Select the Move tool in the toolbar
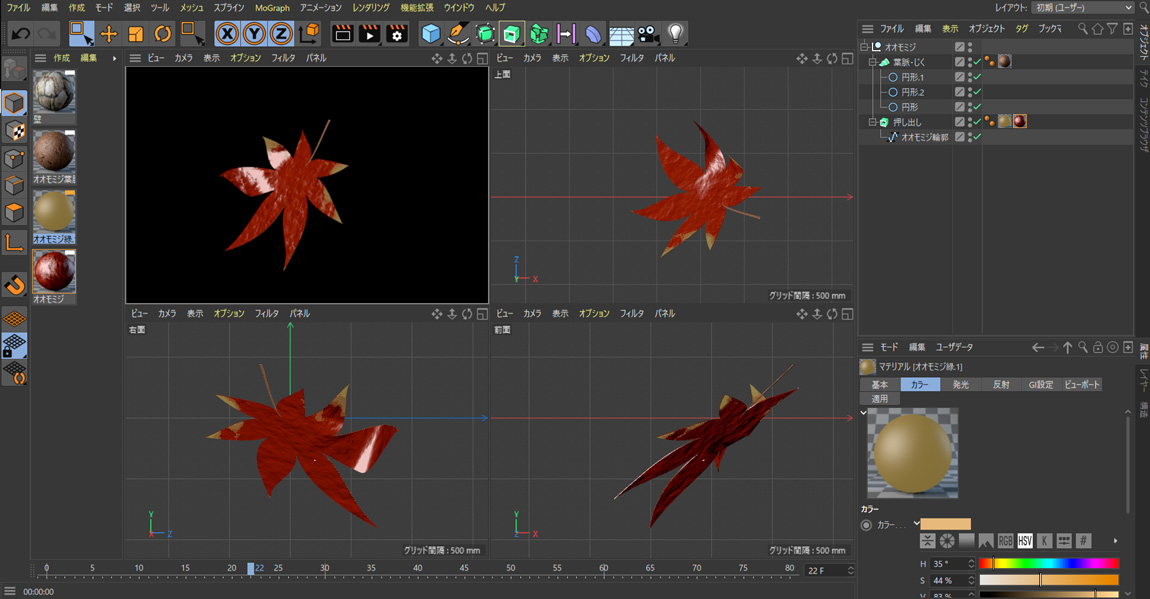Screen dimensions: 1150x599 click(x=108, y=34)
